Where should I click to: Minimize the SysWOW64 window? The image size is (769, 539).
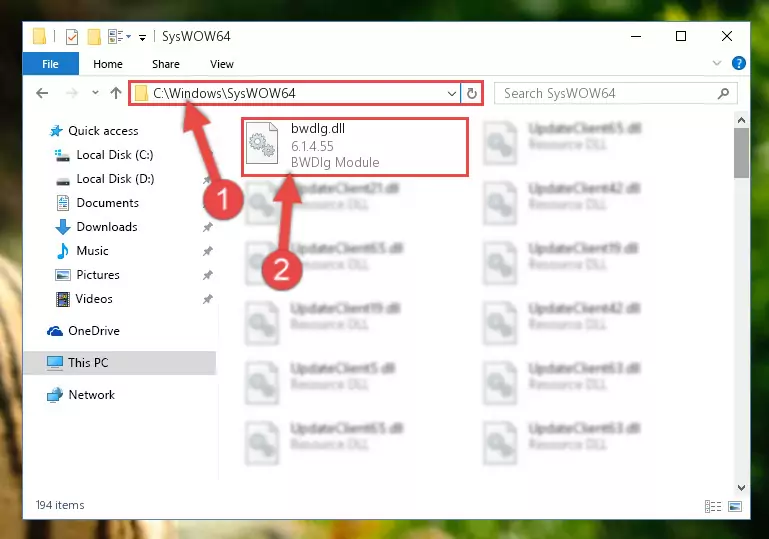[x=636, y=36]
